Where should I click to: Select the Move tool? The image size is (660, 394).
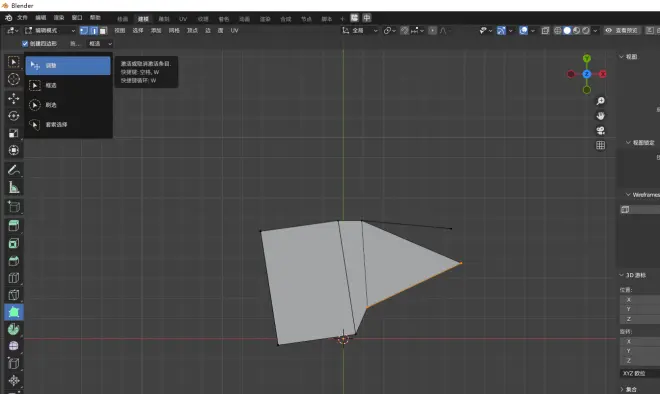(13, 98)
